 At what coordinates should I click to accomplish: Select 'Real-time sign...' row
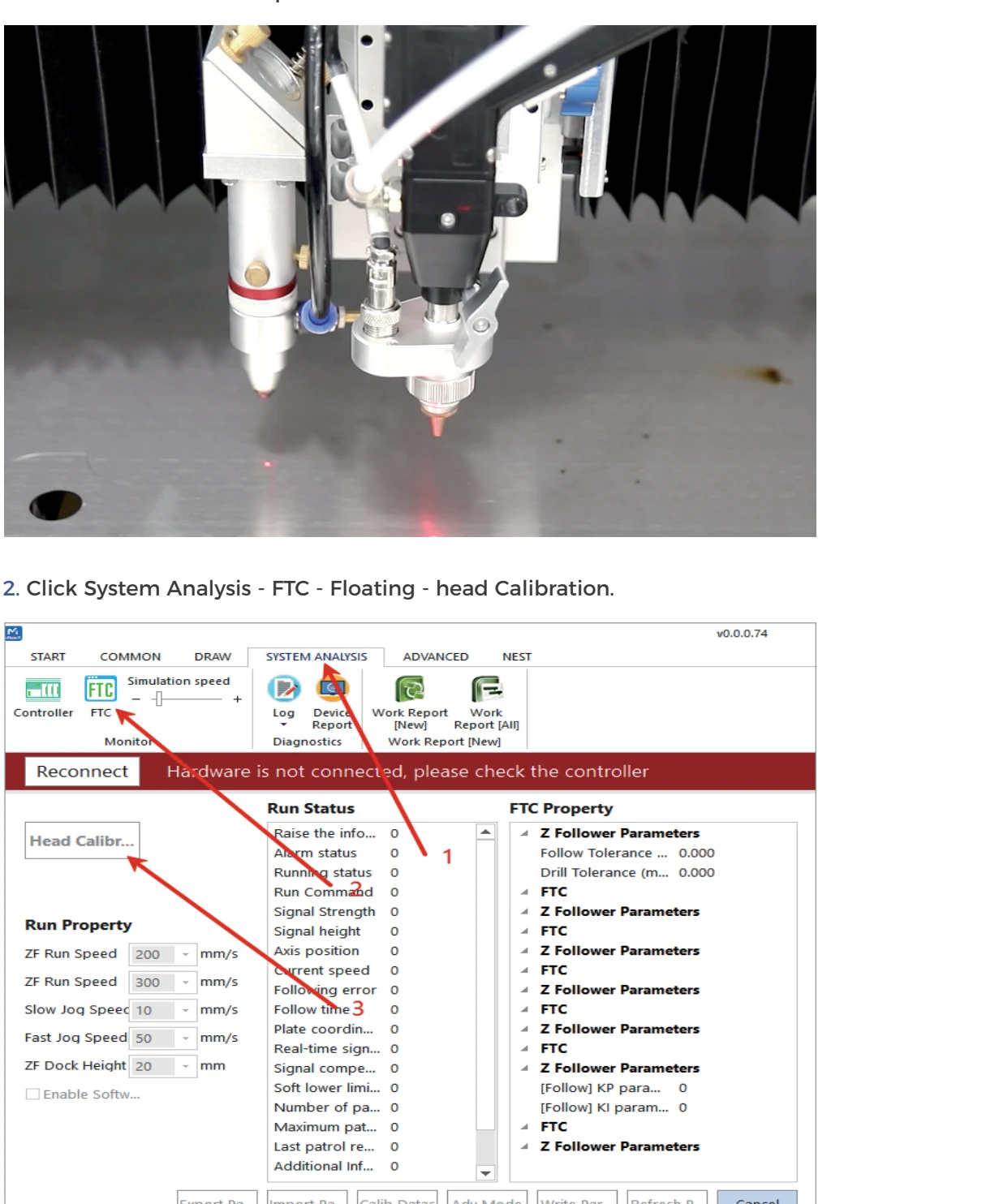point(371,1048)
